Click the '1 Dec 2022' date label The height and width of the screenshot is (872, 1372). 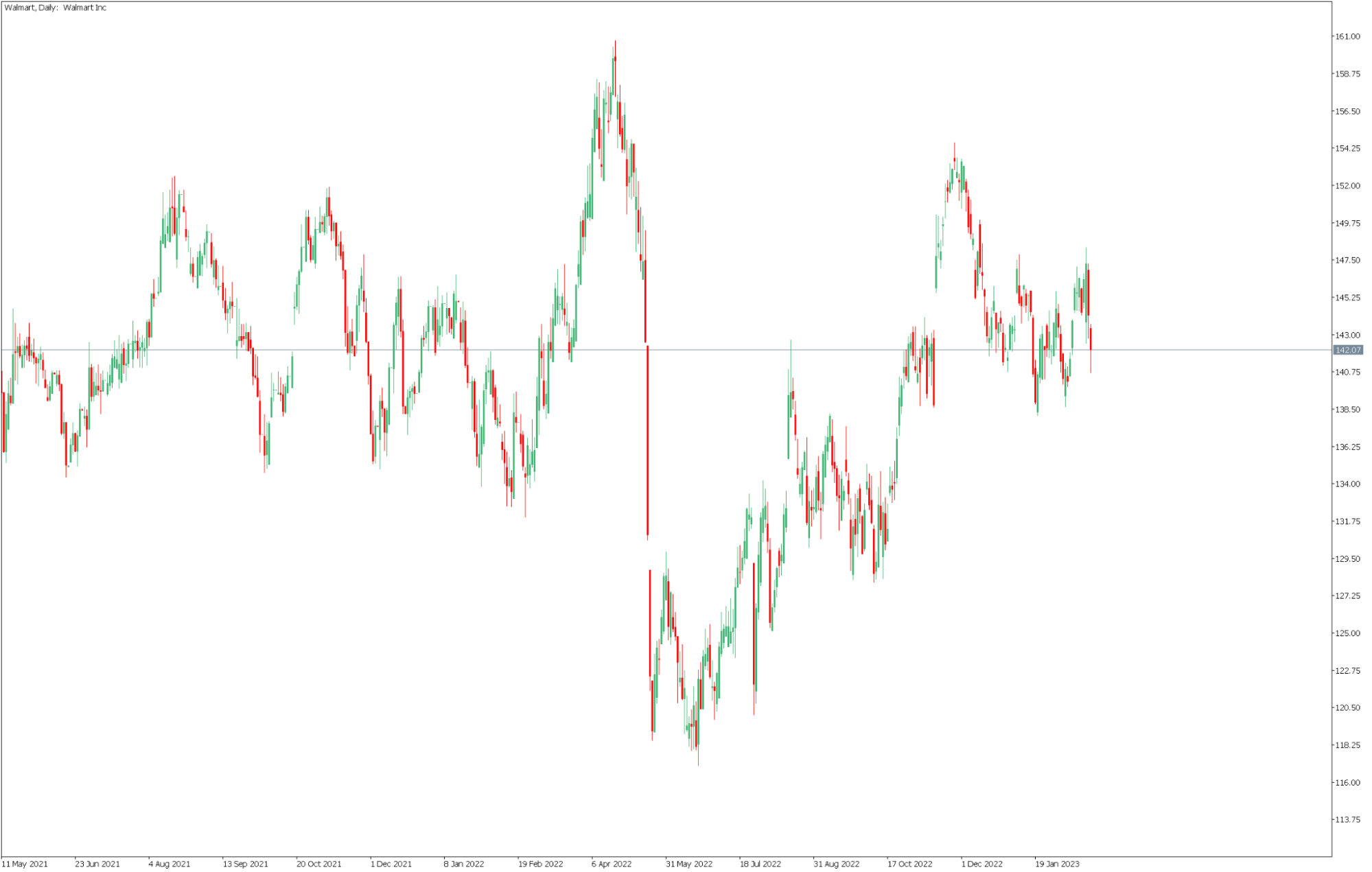[x=982, y=864]
